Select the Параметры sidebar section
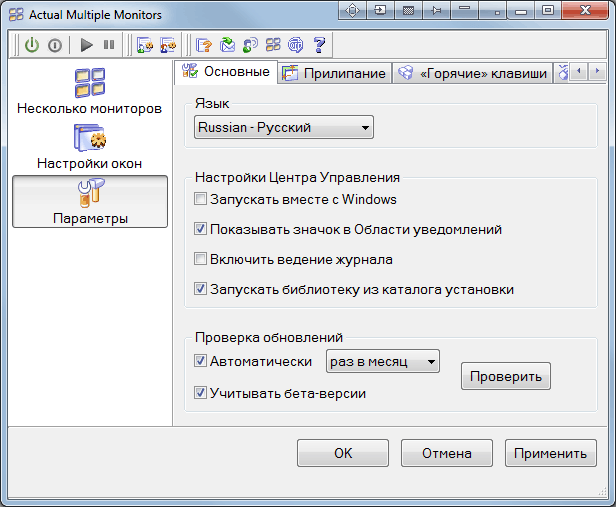The height and width of the screenshot is (507, 616). tap(90, 201)
